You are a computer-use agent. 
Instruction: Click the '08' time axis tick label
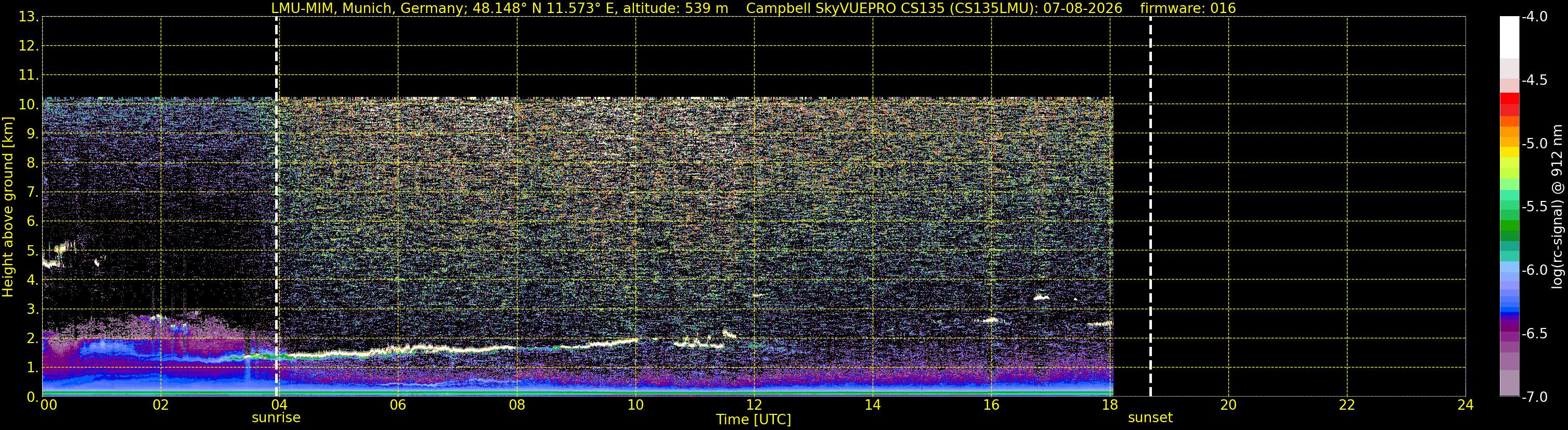pos(517,405)
